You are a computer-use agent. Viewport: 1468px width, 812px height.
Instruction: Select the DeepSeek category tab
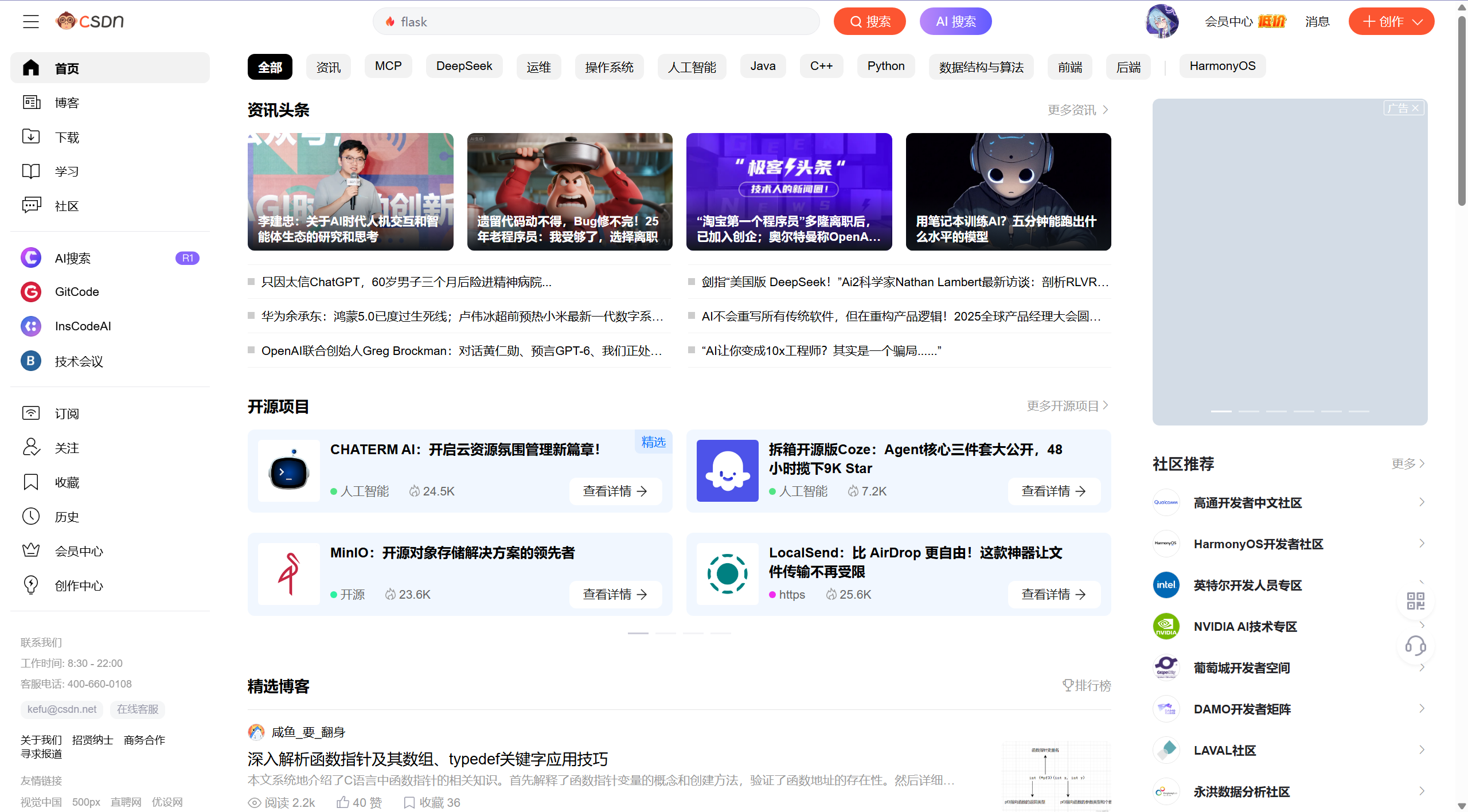coord(464,66)
